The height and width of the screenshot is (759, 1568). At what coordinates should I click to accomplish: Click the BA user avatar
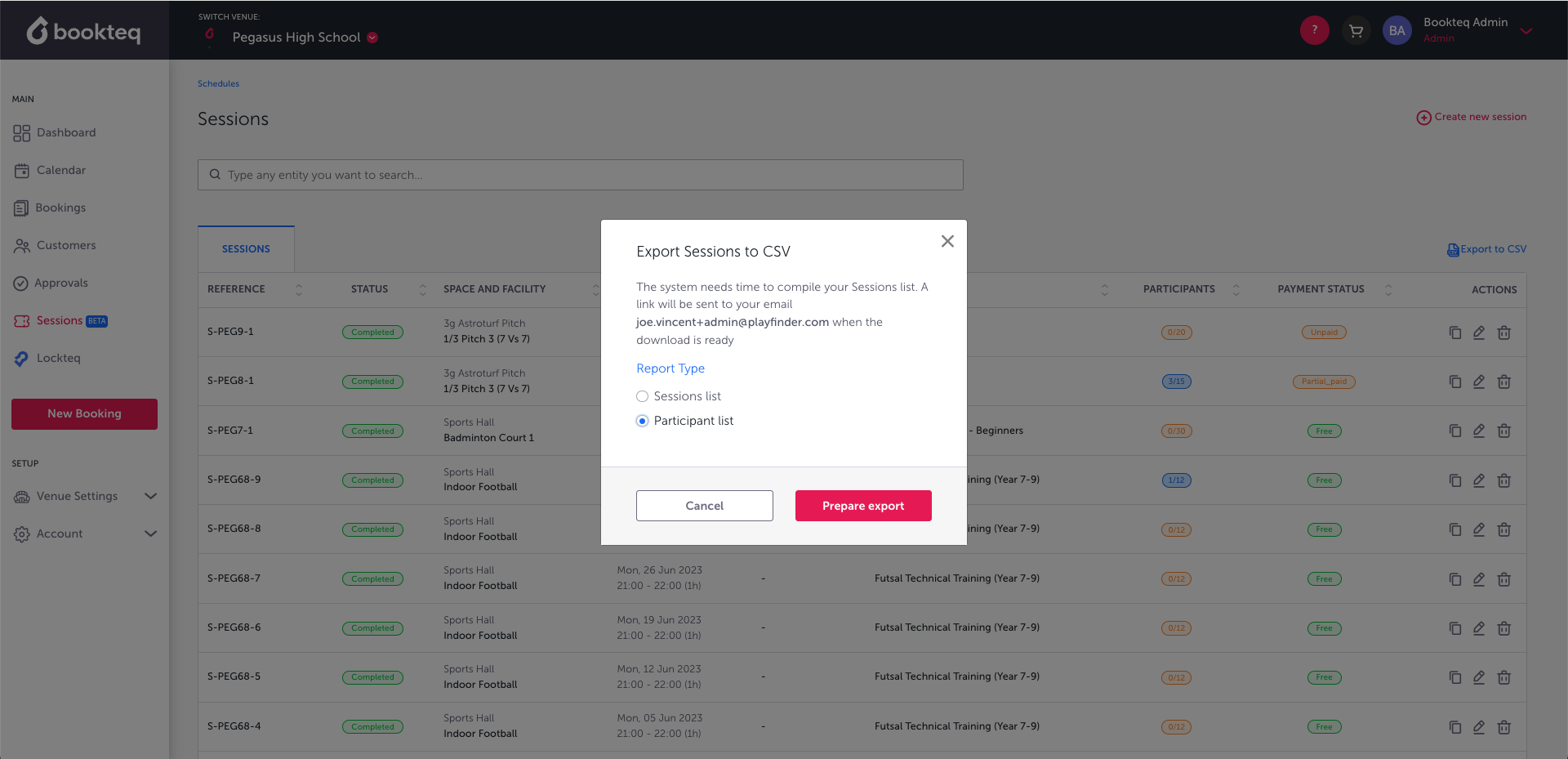(x=1396, y=31)
